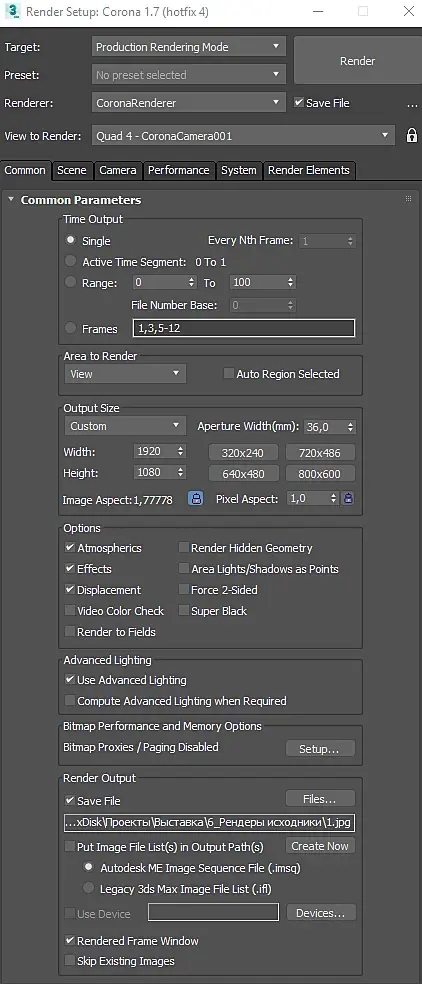Click the Frames input field
Image resolution: width=422 pixels, height=984 pixels.
click(244, 328)
